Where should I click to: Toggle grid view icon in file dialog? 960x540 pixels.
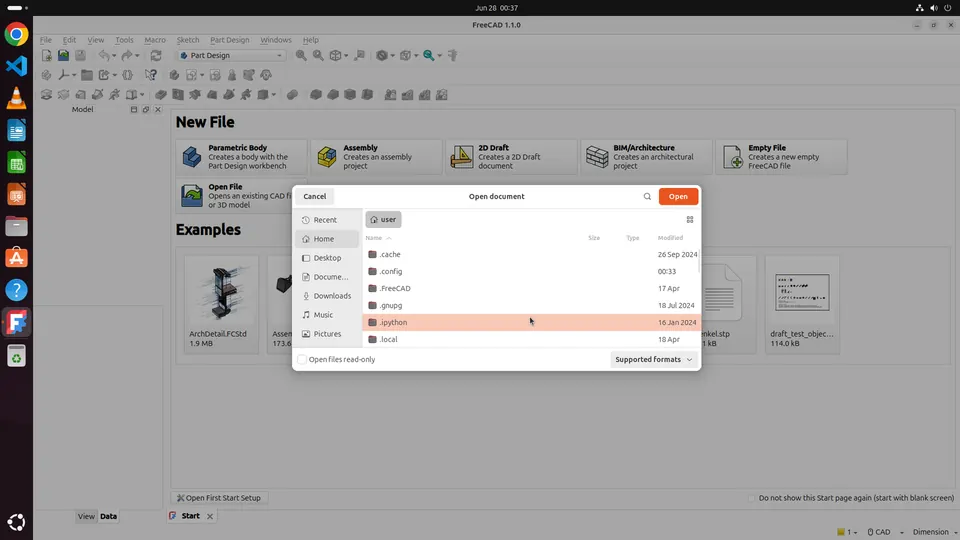click(x=690, y=220)
